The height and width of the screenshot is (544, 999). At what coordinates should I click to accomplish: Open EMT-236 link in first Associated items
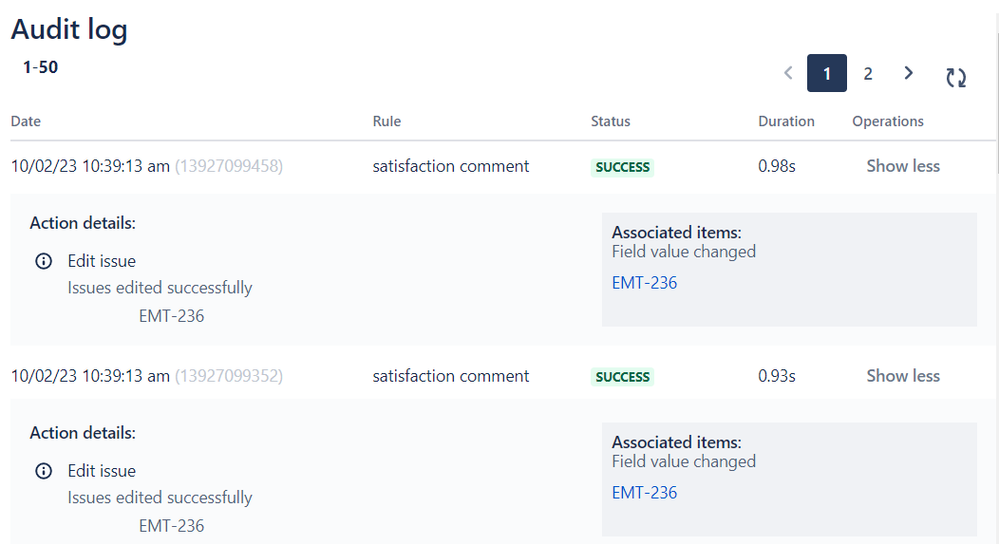[644, 283]
